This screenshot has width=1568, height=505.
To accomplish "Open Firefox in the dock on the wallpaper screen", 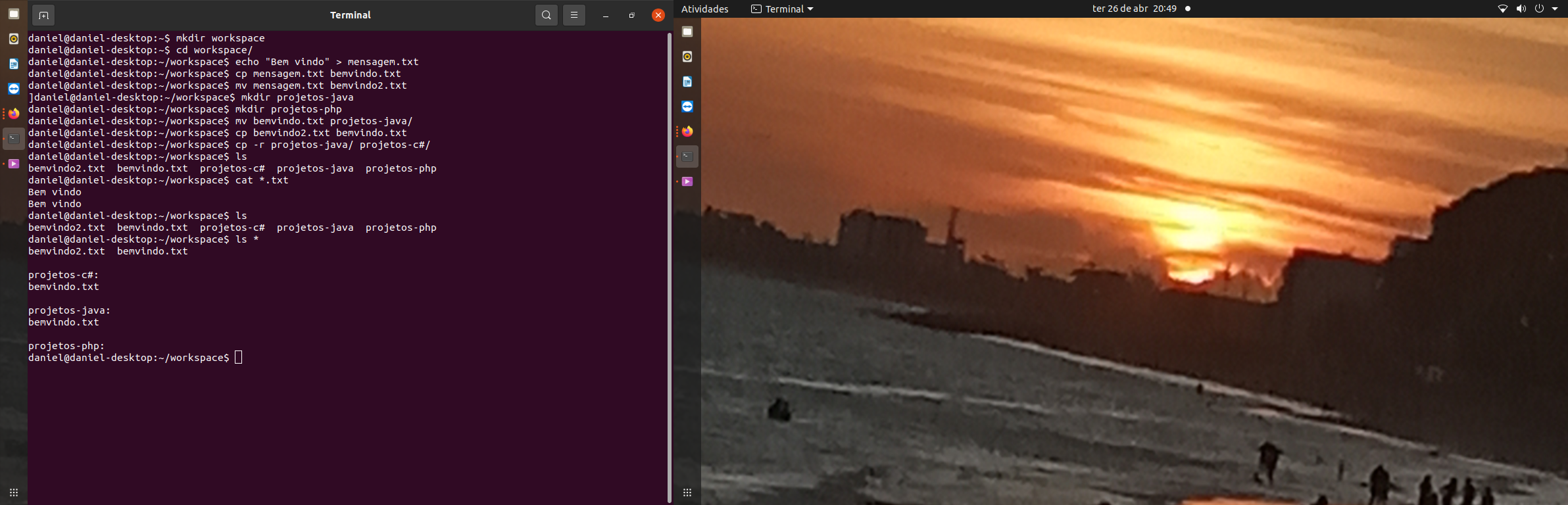I will pyautogui.click(x=687, y=132).
